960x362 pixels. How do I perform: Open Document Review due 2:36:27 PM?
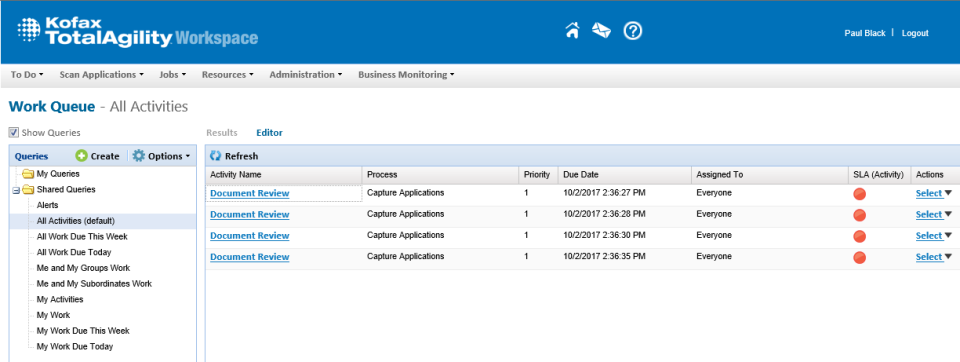click(250, 194)
